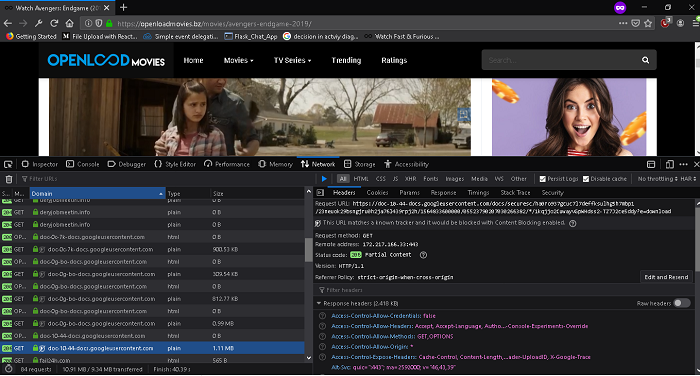Open help for Access-Control-Allow-Credentials header
This screenshot has height=376, width=700.
[321, 316]
